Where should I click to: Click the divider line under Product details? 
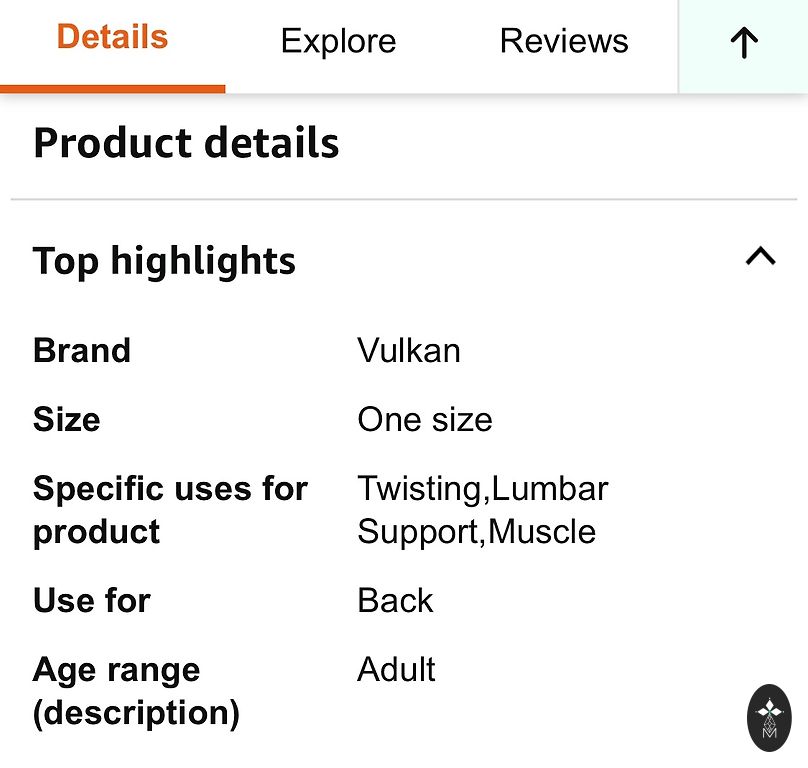(404, 200)
